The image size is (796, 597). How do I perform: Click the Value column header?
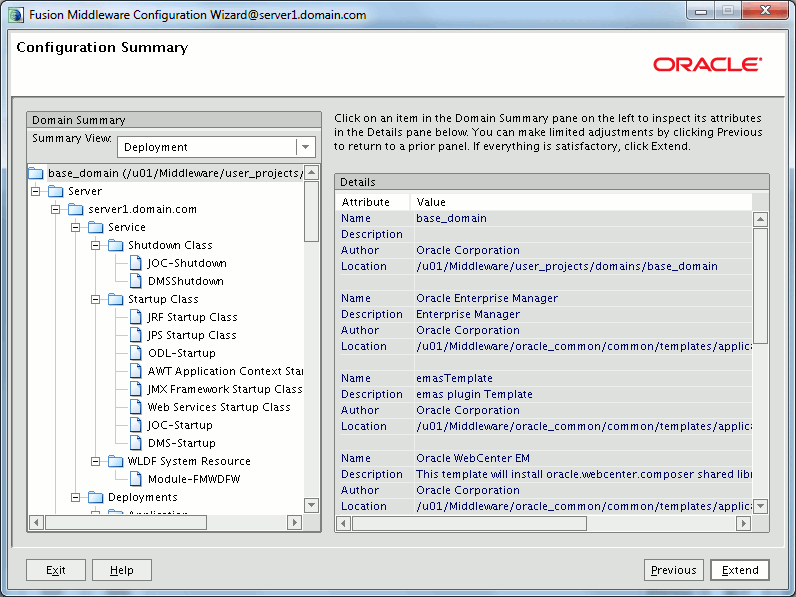pos(581,202)
